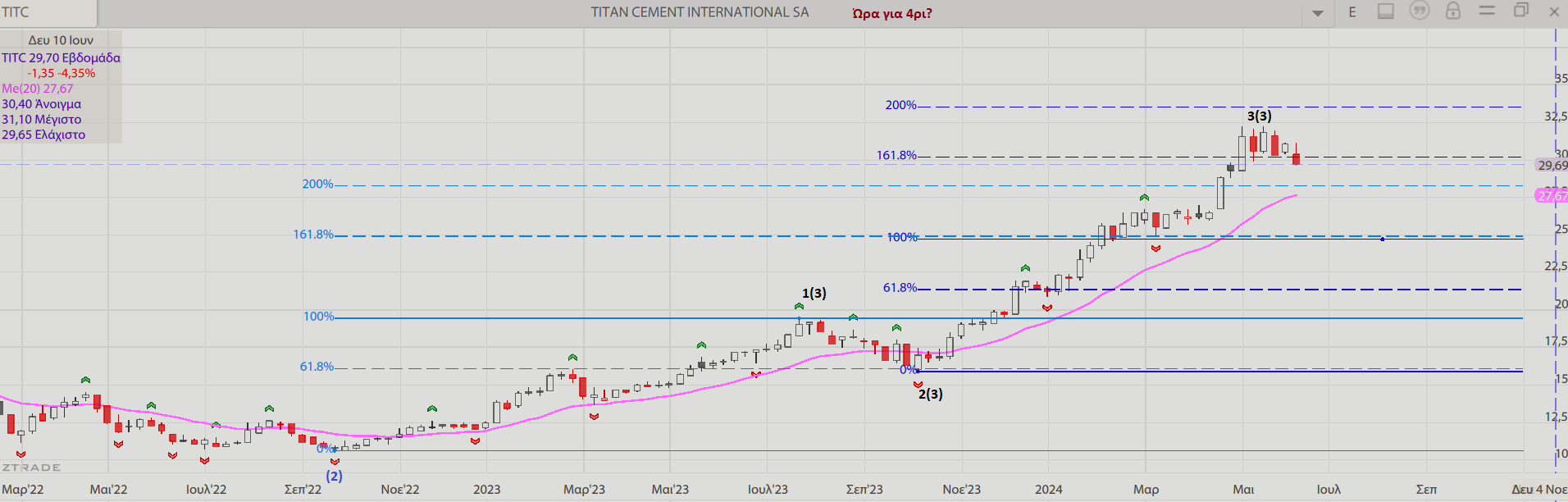
Task: Click the 'Μαι'23' label on time axis
Action: tap(670, 490)
